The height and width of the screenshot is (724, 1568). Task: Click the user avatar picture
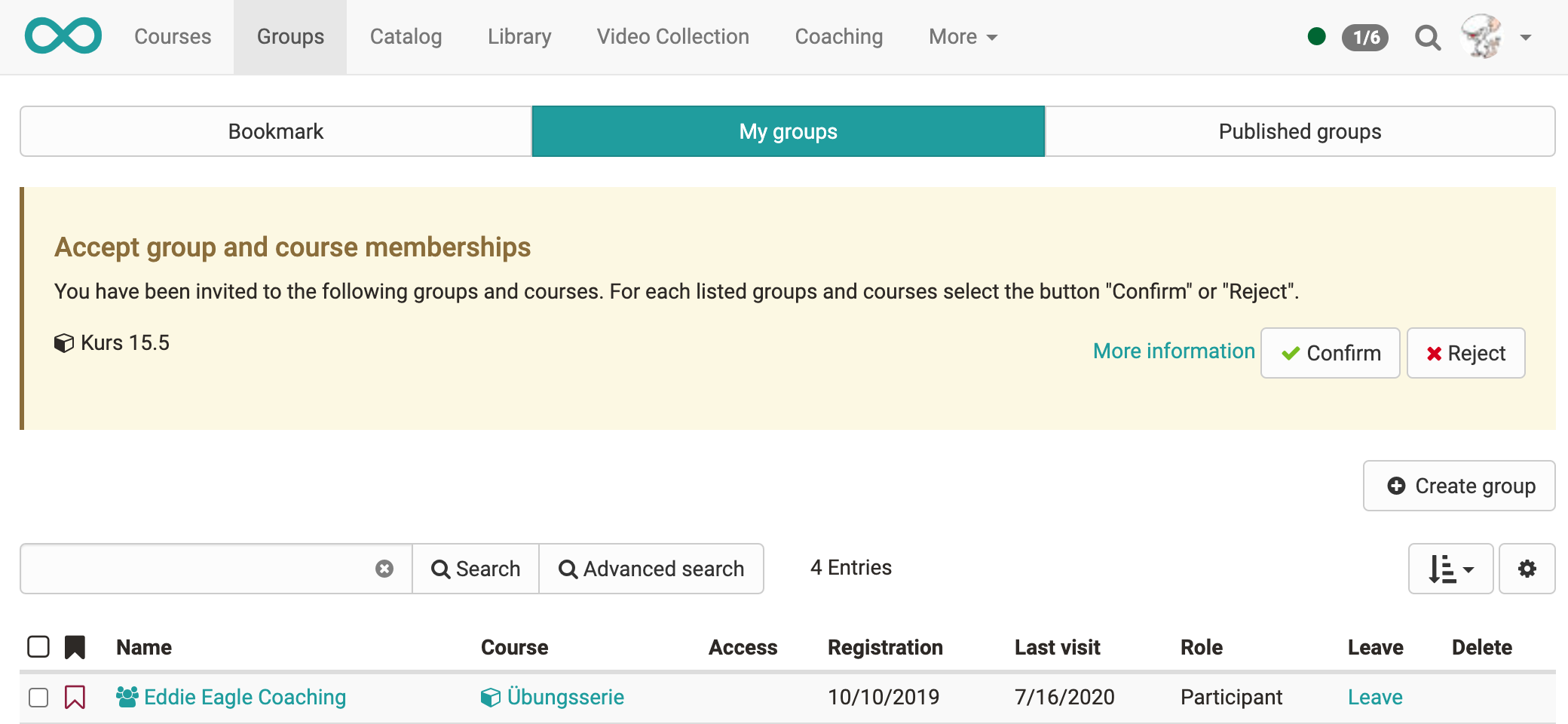1481,36
